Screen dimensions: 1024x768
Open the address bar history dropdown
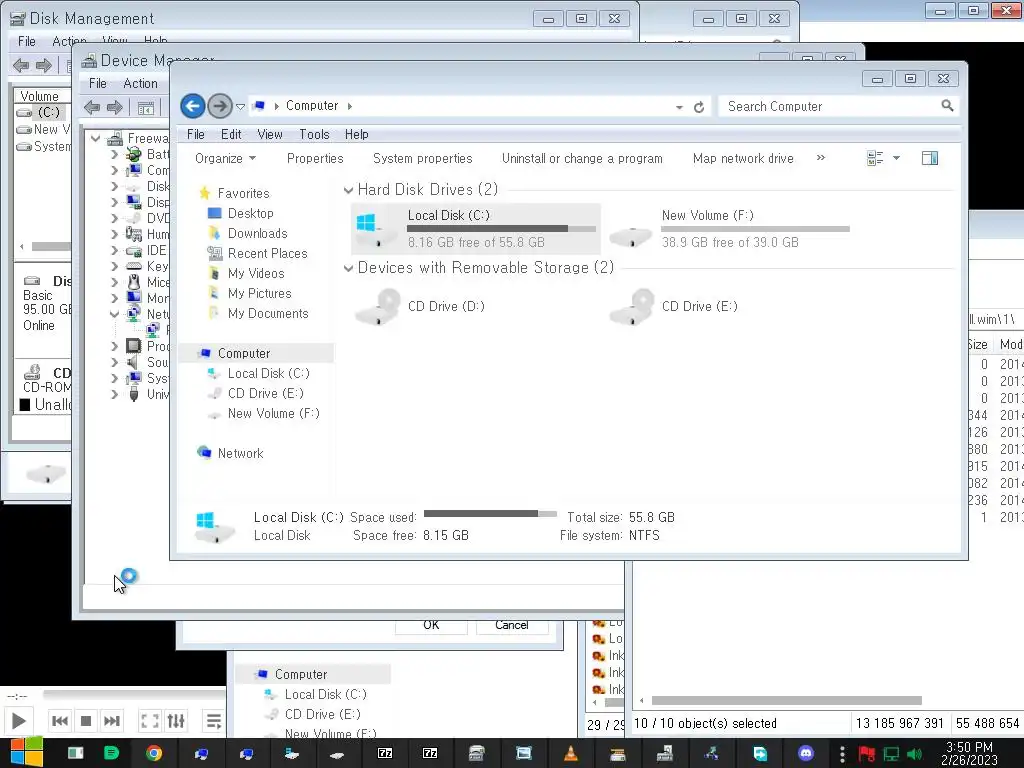pyautogui.click(x=679, y=107)
